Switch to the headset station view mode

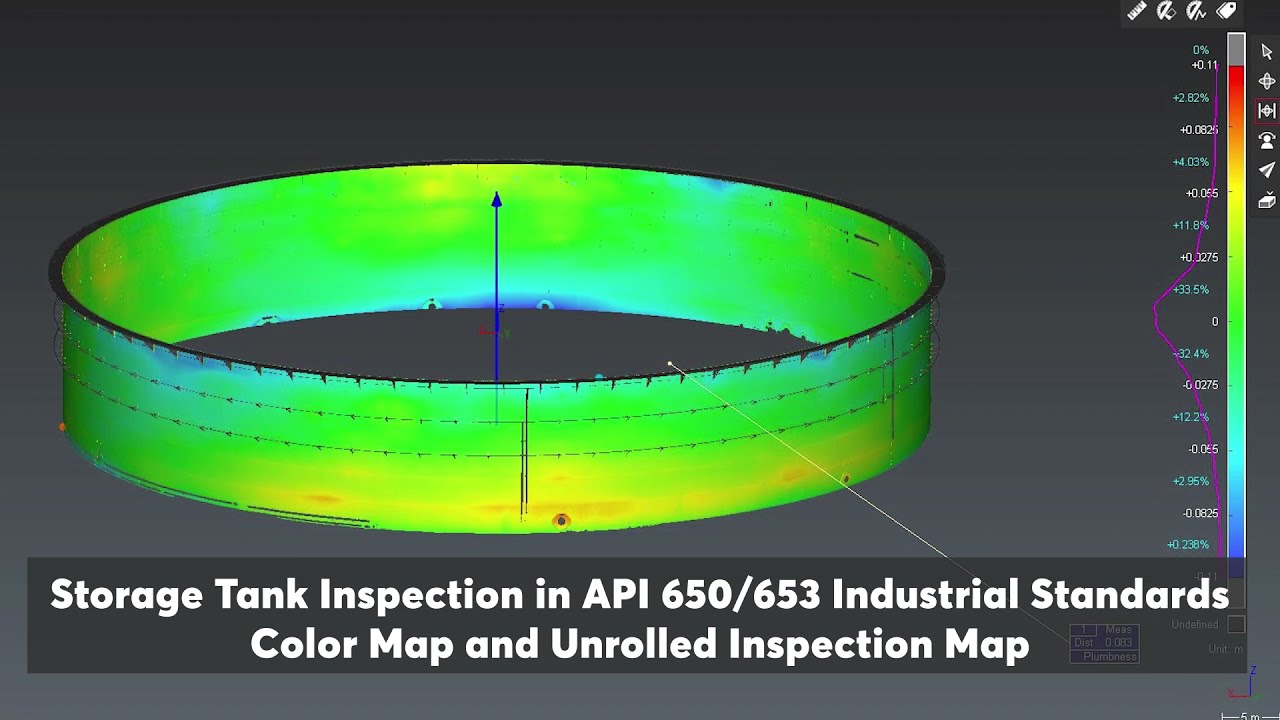(x=1267, y=140)
